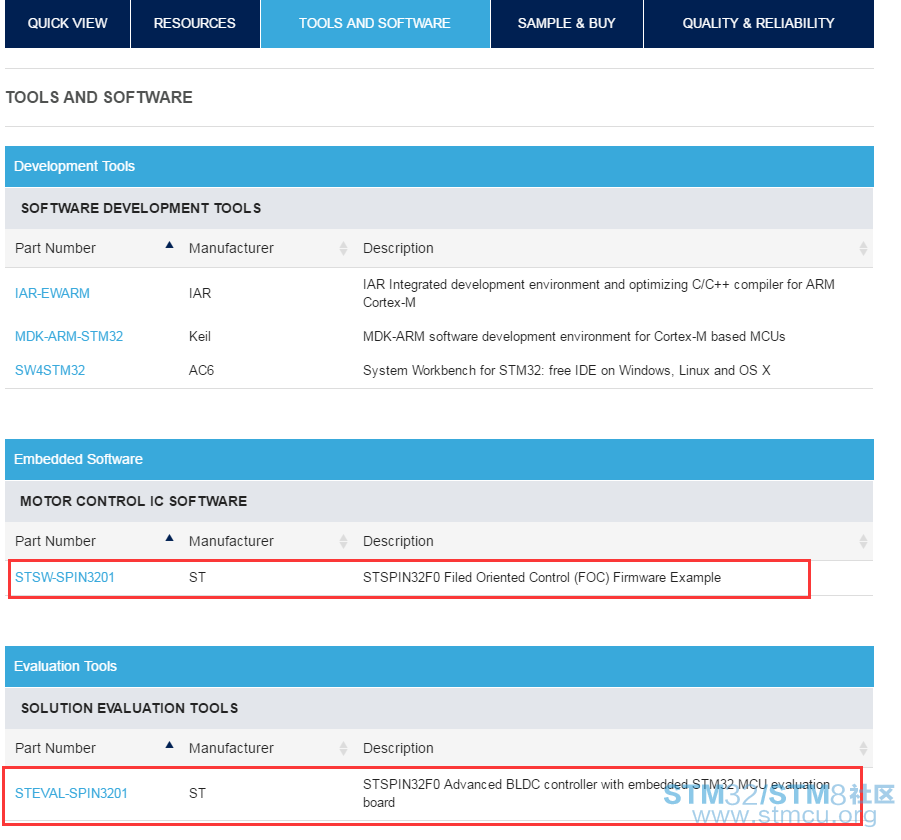Click the TOOLS AND SOFTWARE page heading
This screenshot has width=901, height=840.
[99, 98]
